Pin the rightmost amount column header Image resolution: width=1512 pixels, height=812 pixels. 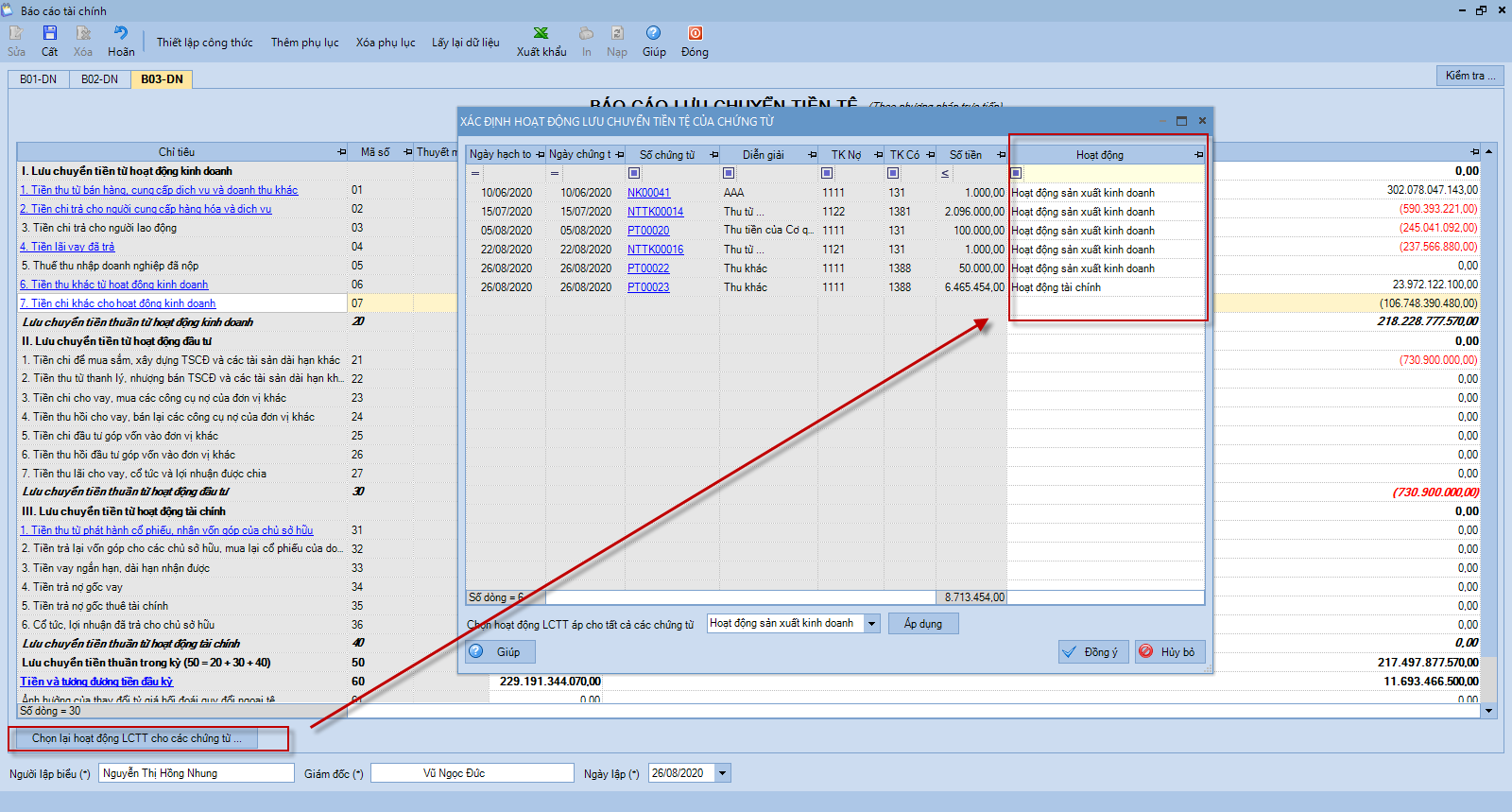1474,152
